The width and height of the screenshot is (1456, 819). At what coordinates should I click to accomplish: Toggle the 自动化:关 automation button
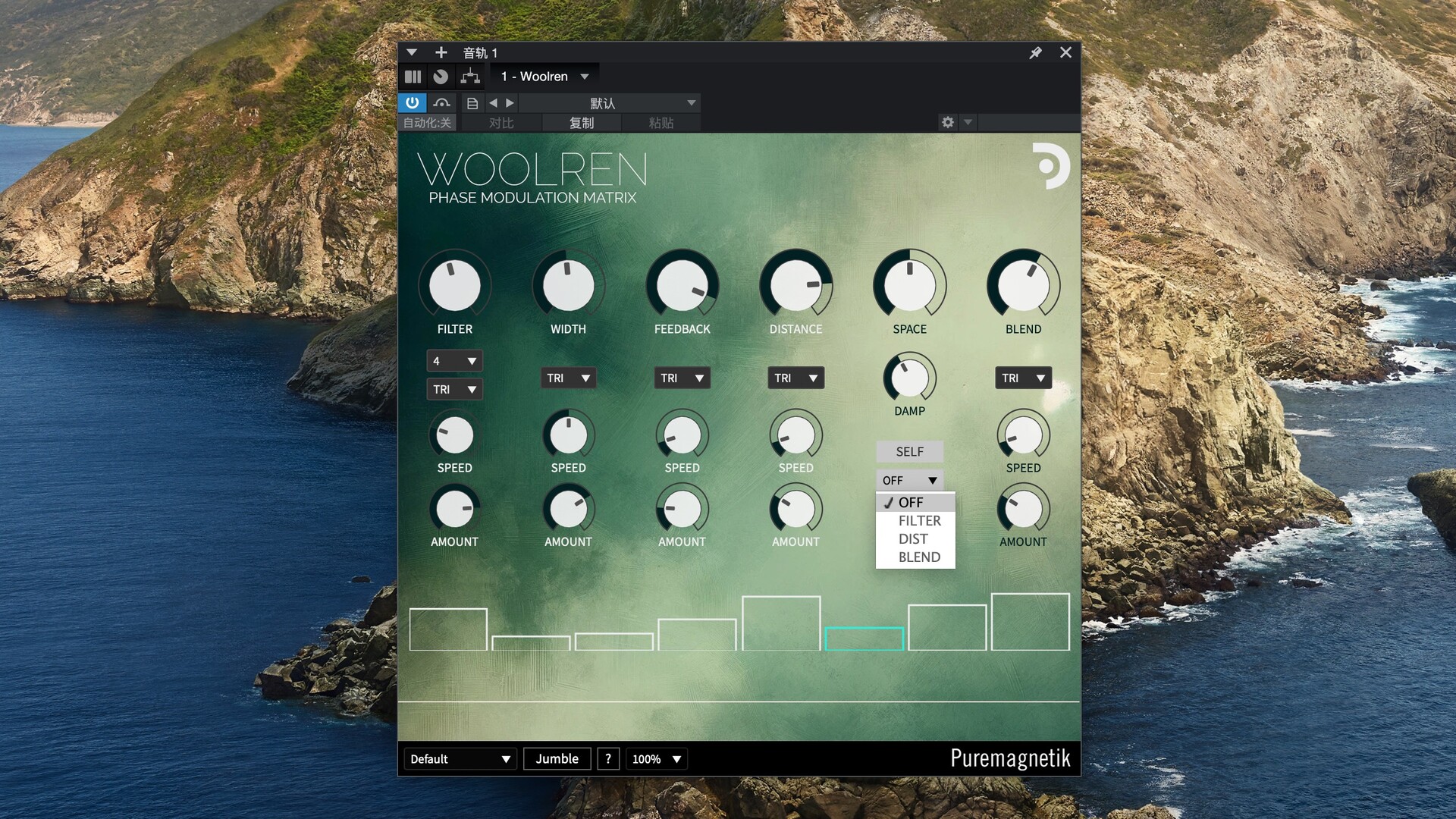[427, 123]
